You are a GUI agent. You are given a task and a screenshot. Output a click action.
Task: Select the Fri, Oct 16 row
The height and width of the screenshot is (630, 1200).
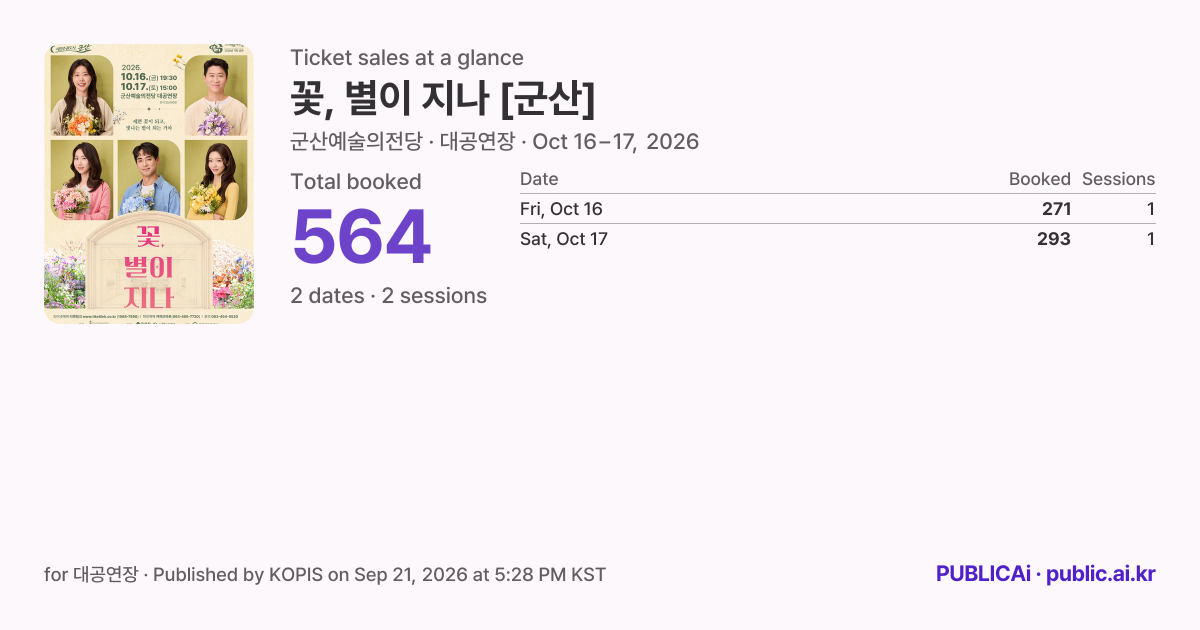[837, 209]
